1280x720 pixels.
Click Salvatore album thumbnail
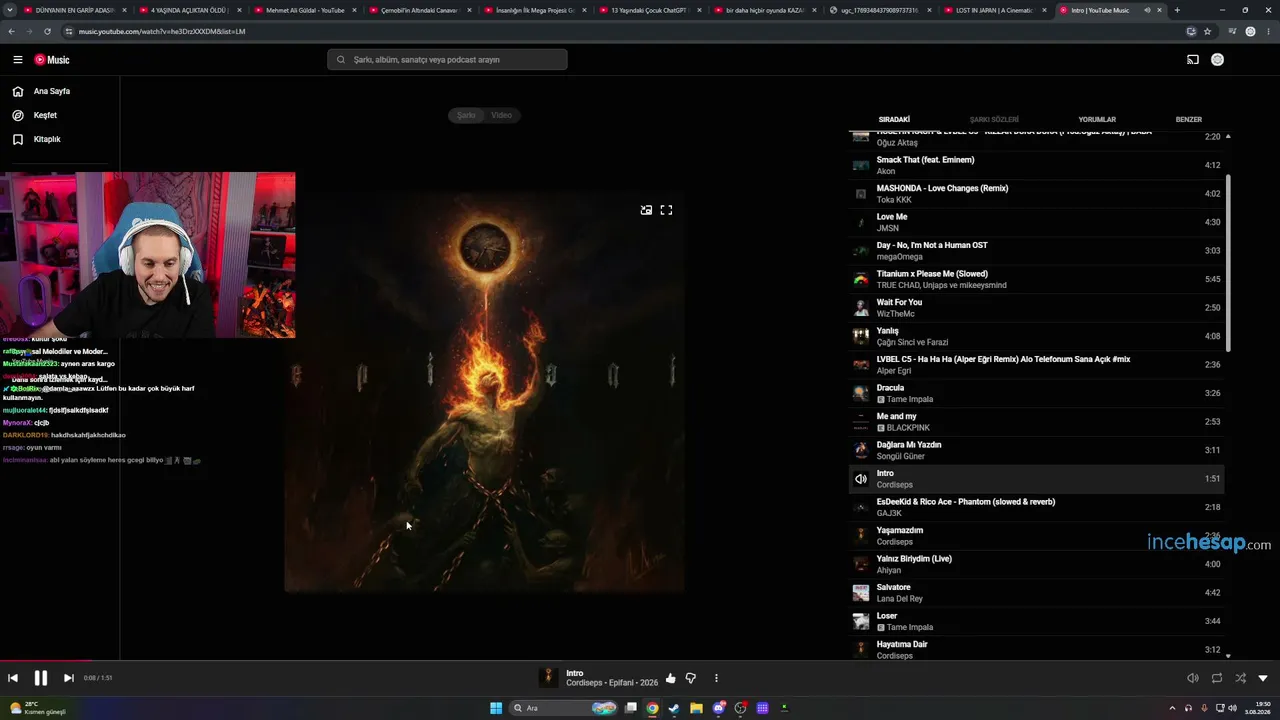pos(860,593)
